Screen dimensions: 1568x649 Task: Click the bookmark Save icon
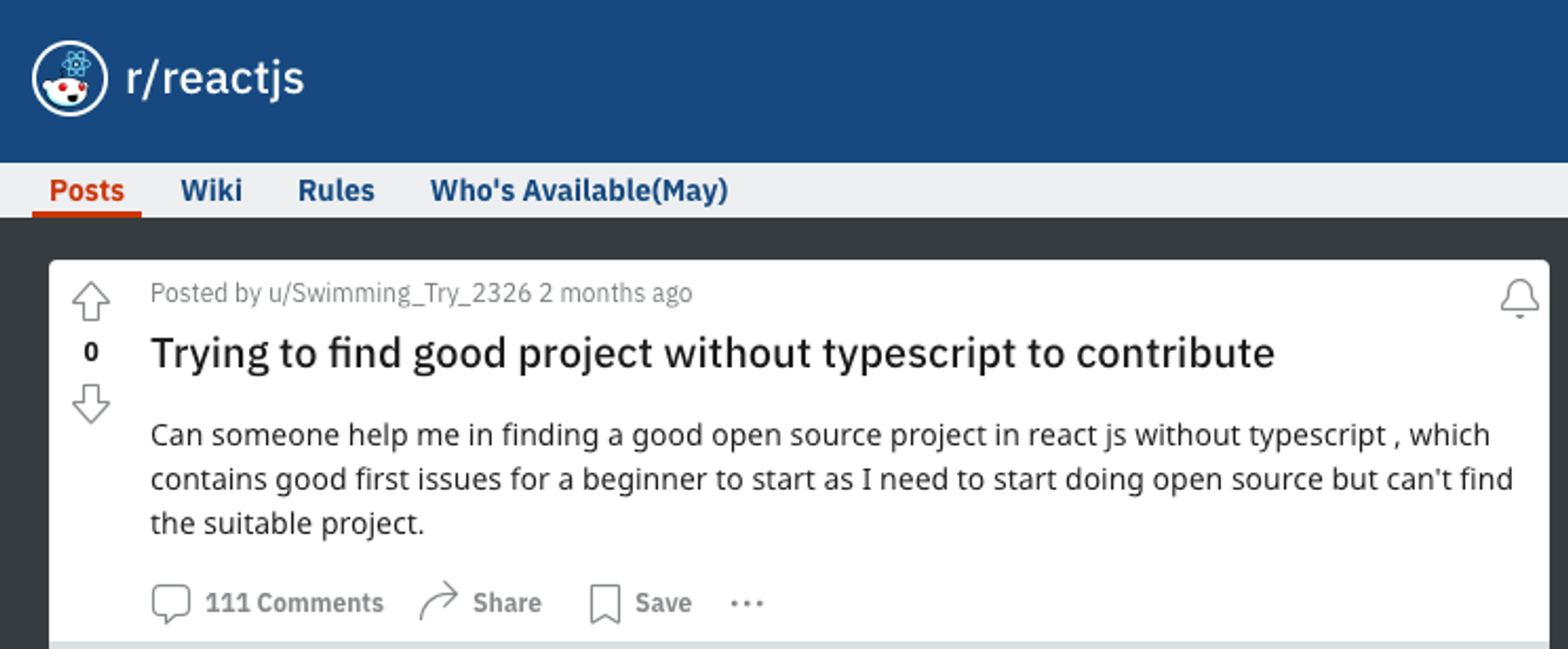605,603
